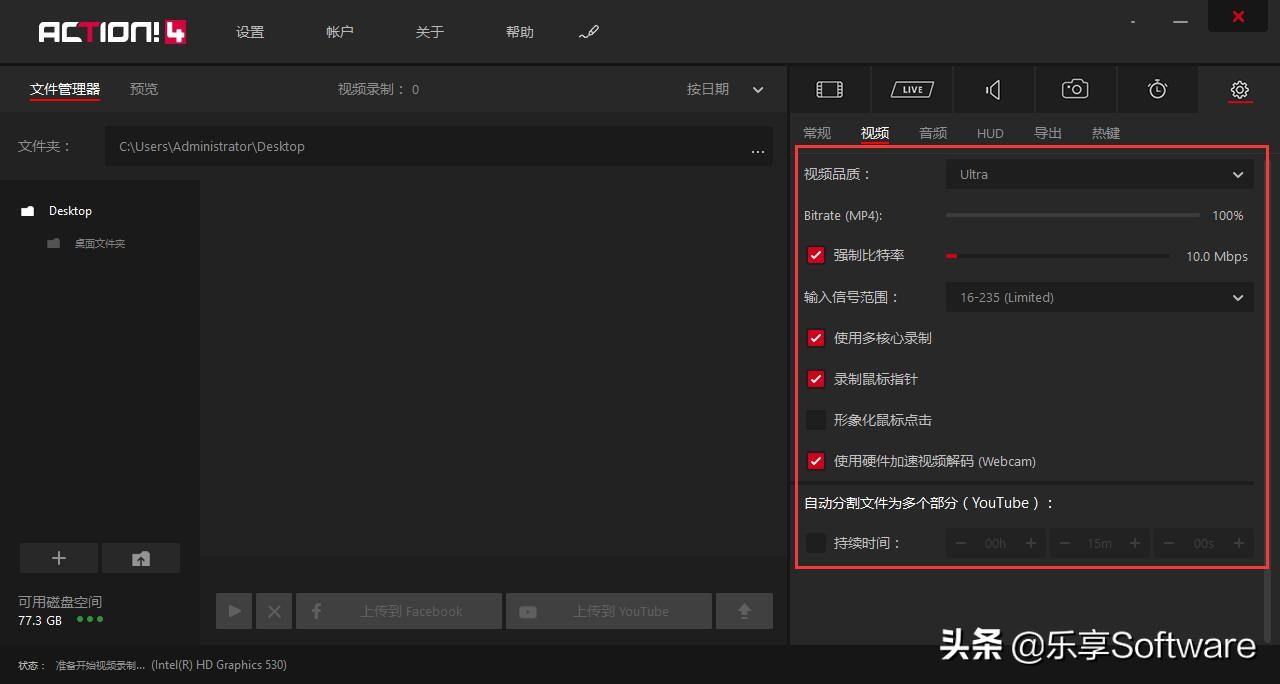Click the folder path input field
This screenshot has height=684, width=1280.
pyautogui.click(x=438, y=146)
